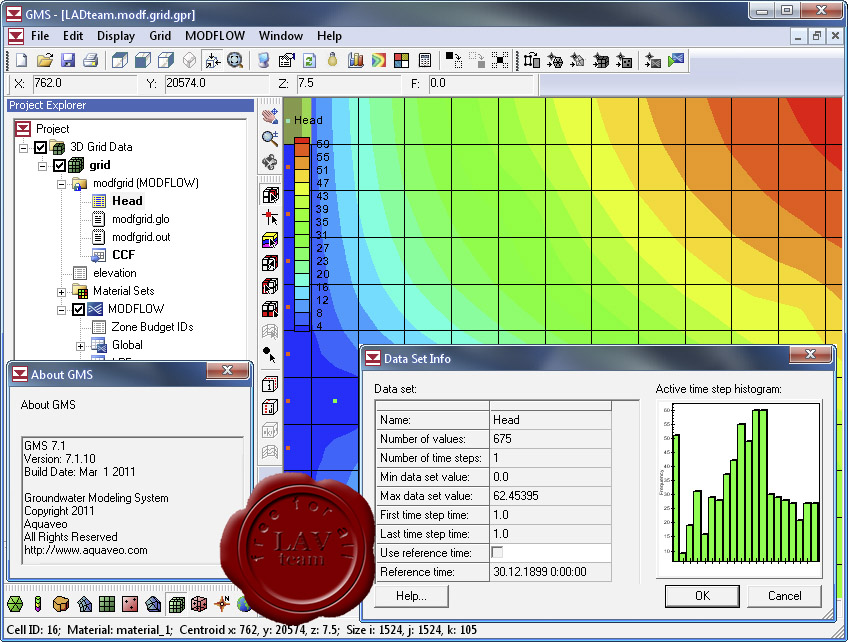Select the elevation dataset
Image resolution: width=848 pixels, height=642 pixels.
click(115, 273)
